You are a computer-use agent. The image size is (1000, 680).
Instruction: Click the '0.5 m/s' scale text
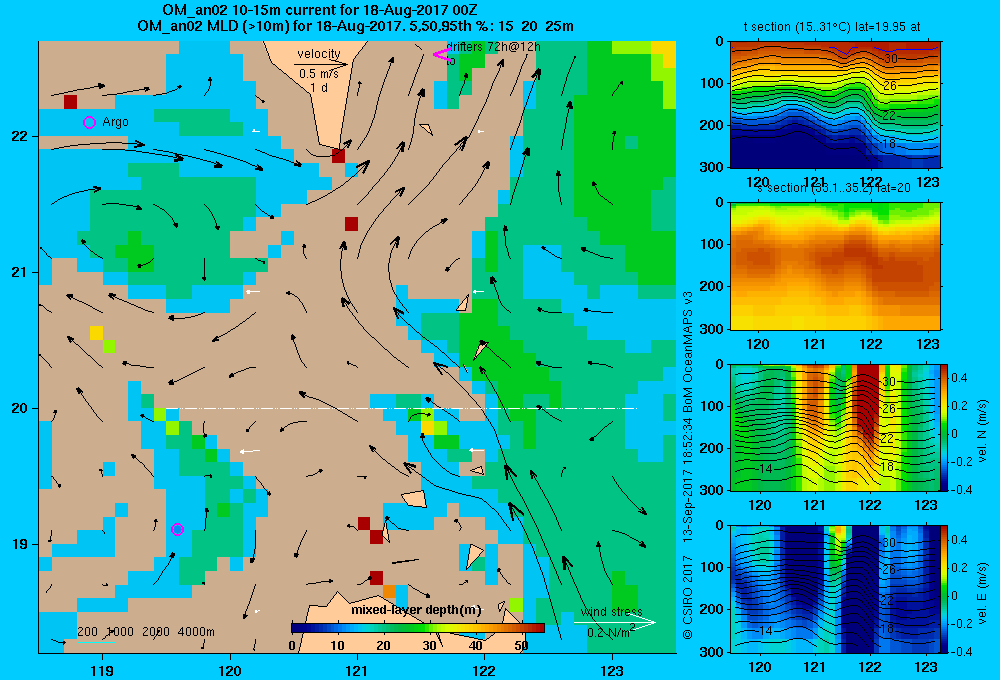(x=319, y=74)
